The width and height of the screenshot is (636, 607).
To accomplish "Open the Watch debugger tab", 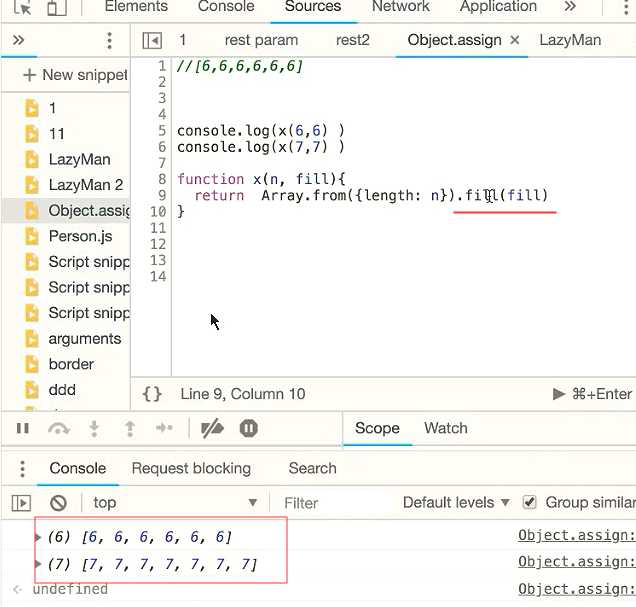I will pos(446,428).
